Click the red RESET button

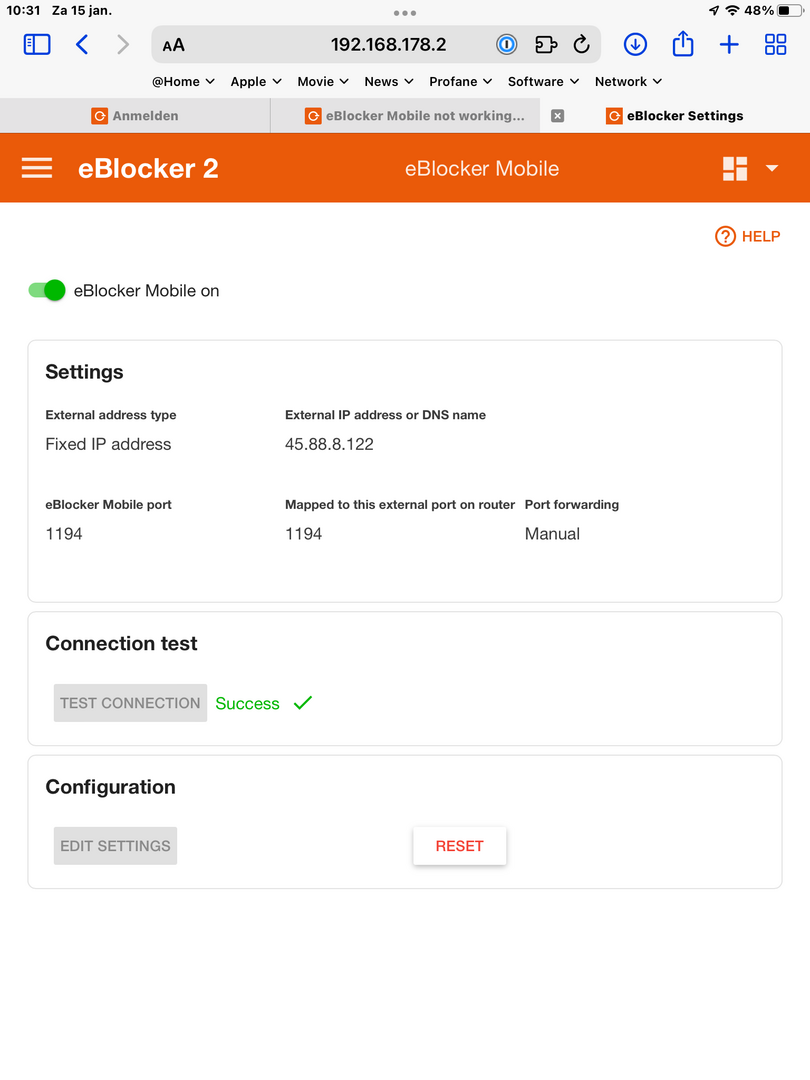[x=459, y=846]
